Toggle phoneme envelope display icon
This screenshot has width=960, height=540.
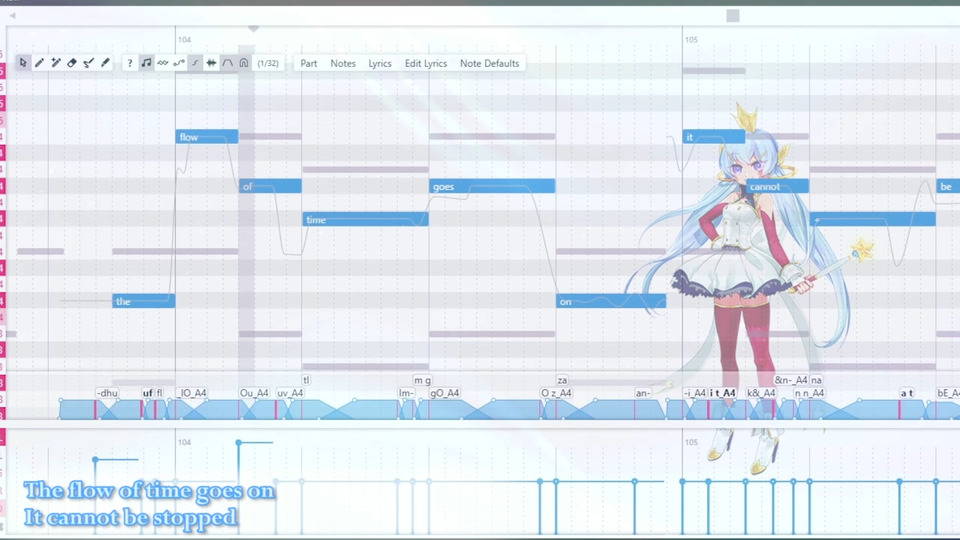[x=228, y=63]
